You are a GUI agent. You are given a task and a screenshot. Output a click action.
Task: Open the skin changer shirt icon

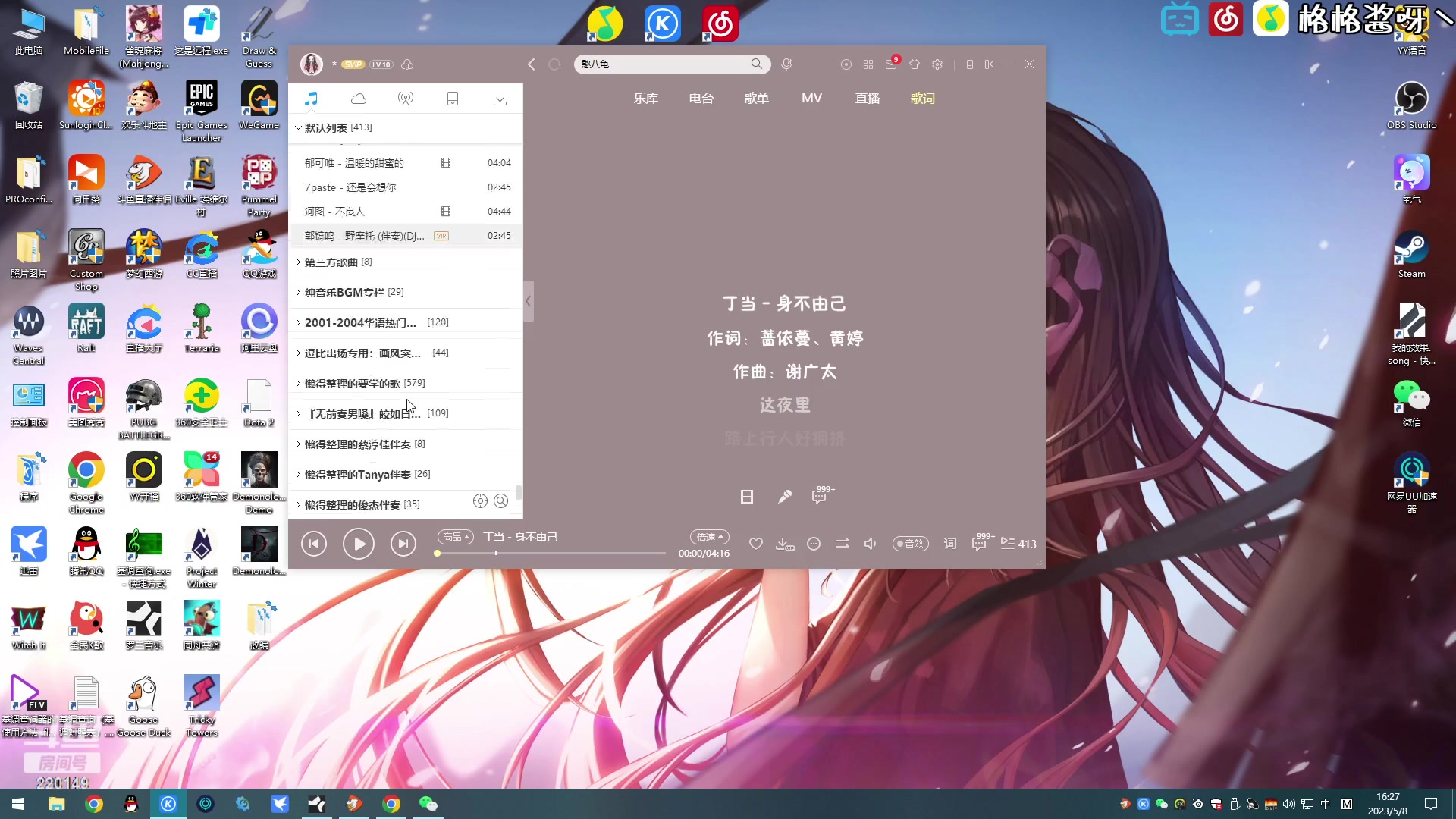915,64
